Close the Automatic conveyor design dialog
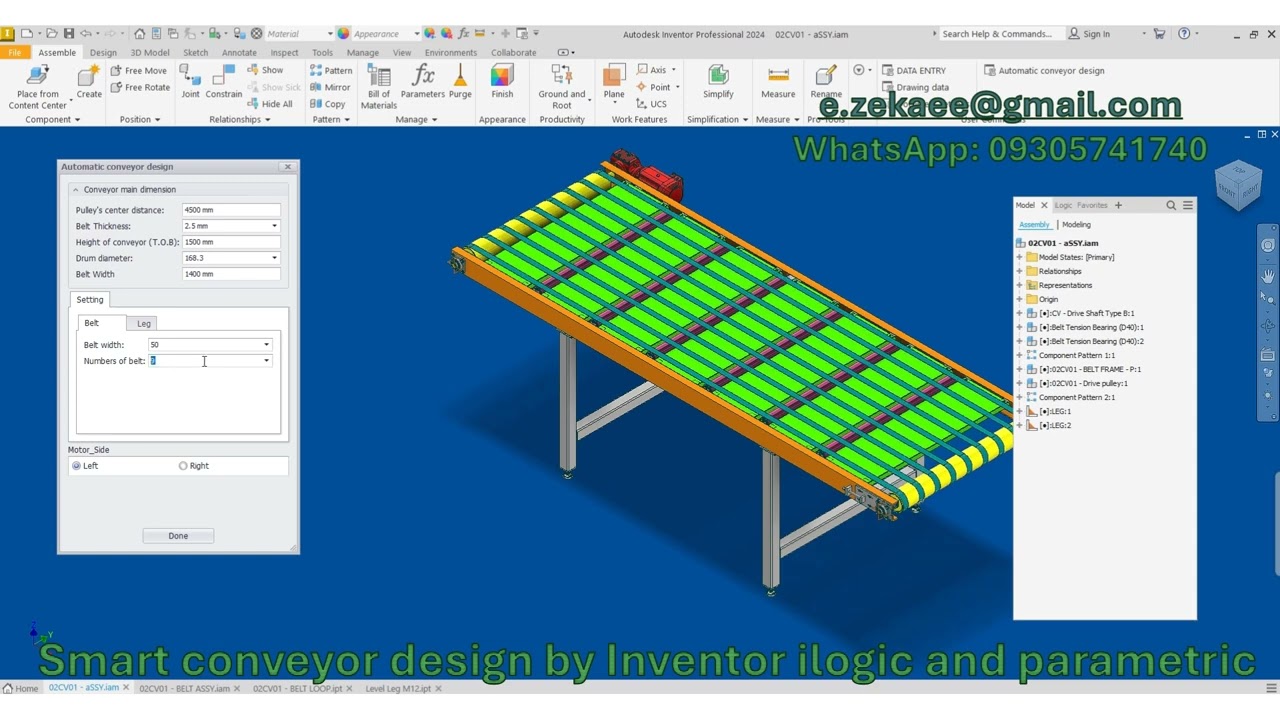 click(288, 167)
